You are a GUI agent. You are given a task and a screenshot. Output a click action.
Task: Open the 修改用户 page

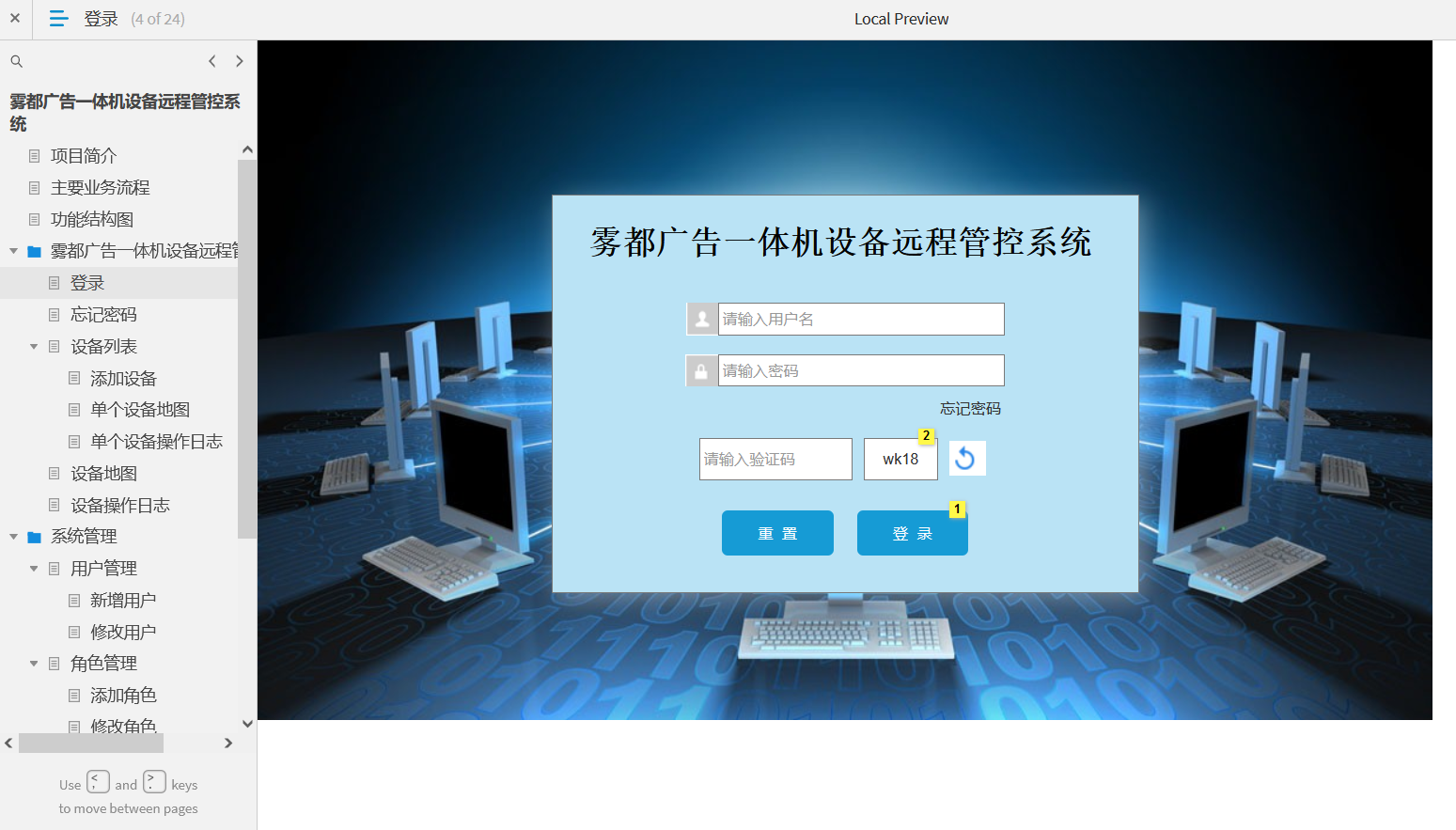(x=123, y=633)
